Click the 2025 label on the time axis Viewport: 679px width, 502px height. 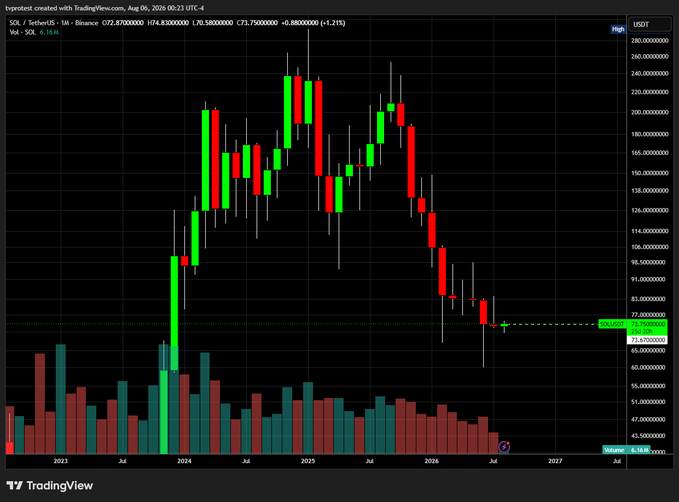308,461
